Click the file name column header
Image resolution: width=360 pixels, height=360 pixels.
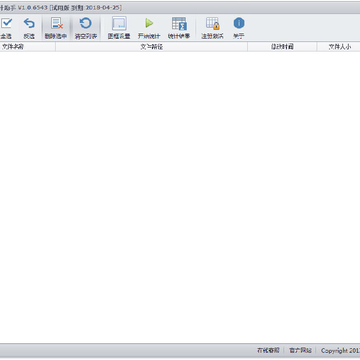click(27, 47)
